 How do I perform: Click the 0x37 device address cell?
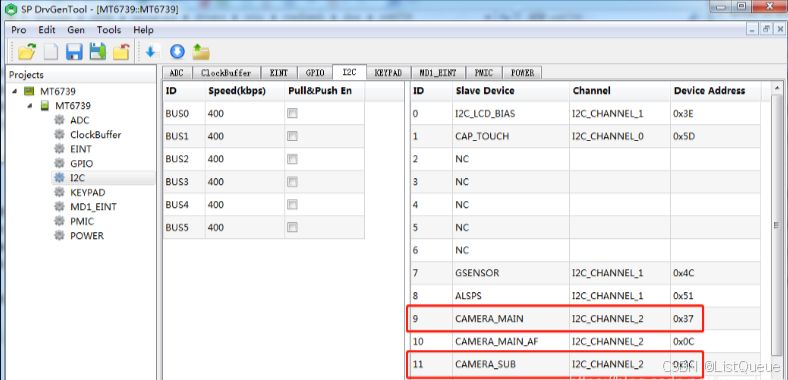715,318
